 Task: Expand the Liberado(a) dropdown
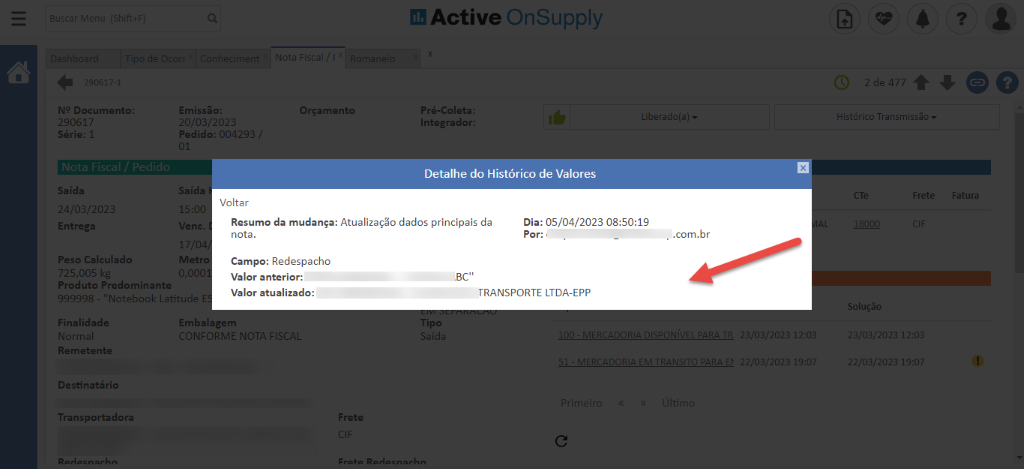click(669, 117)
